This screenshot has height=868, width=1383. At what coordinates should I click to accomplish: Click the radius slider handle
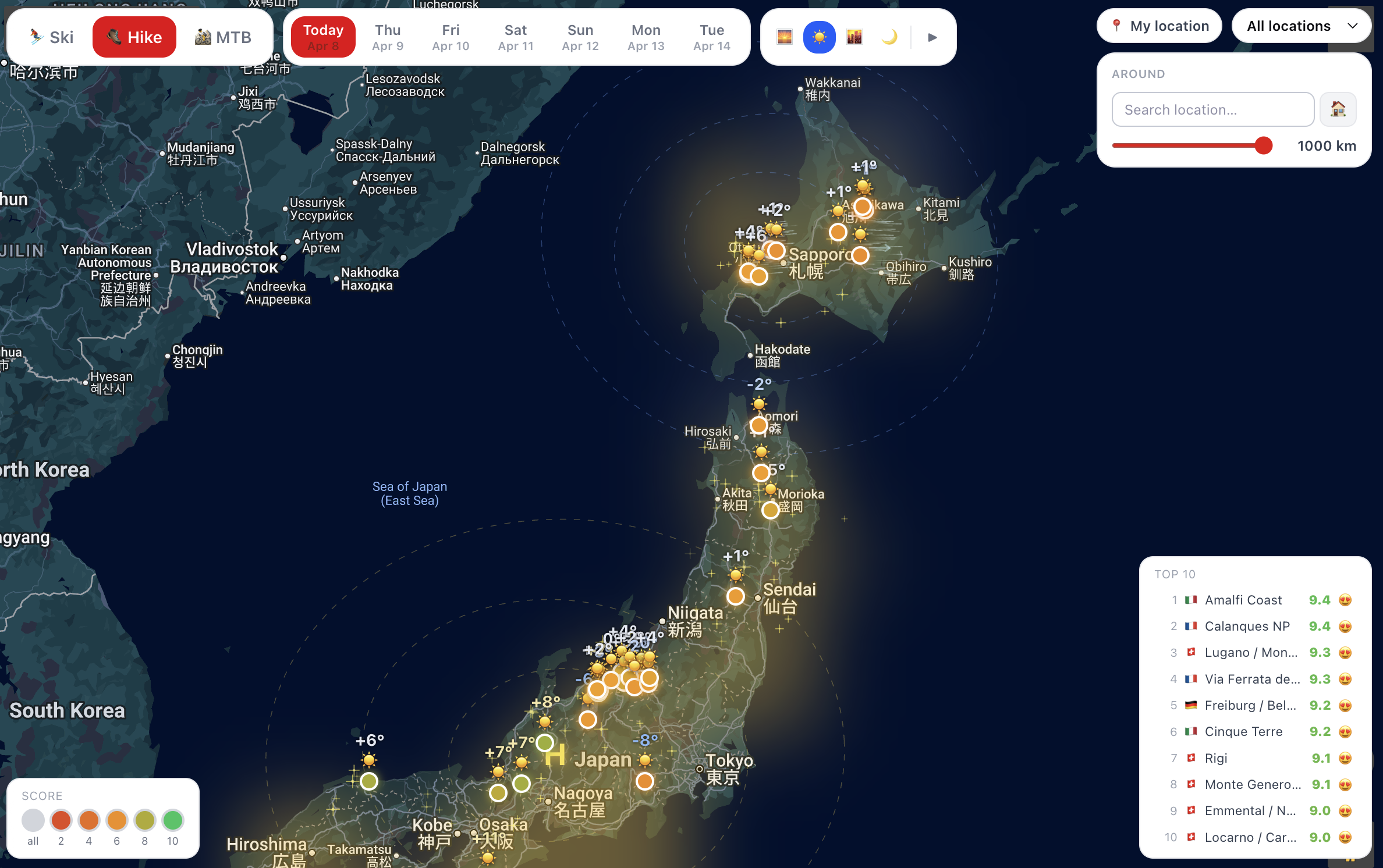coord(1263,145)
